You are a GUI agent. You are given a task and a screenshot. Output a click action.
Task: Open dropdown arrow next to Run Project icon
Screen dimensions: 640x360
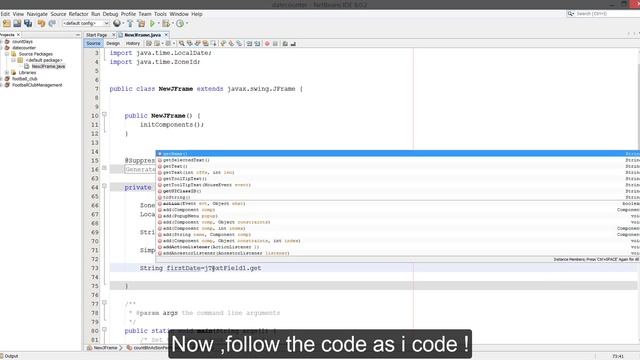(x=158, y=24)
